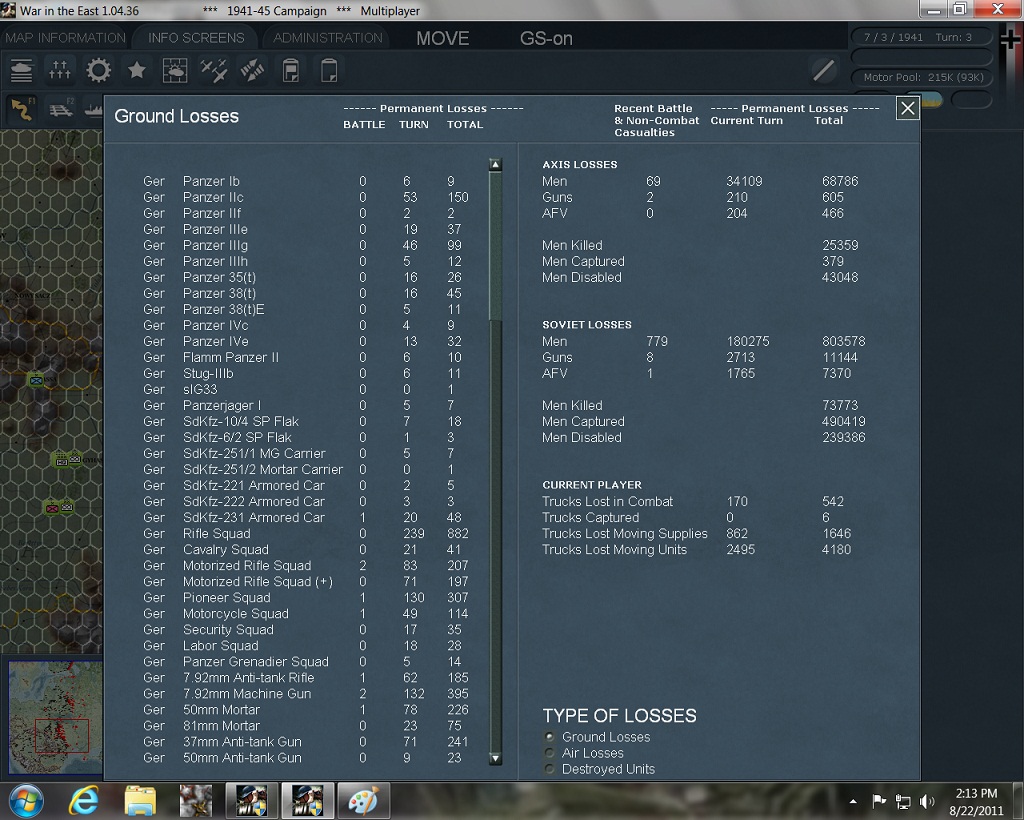Click the Flamm Panzer II row
This screenshot has width=1024, height=820.
(x=306, y=357)
